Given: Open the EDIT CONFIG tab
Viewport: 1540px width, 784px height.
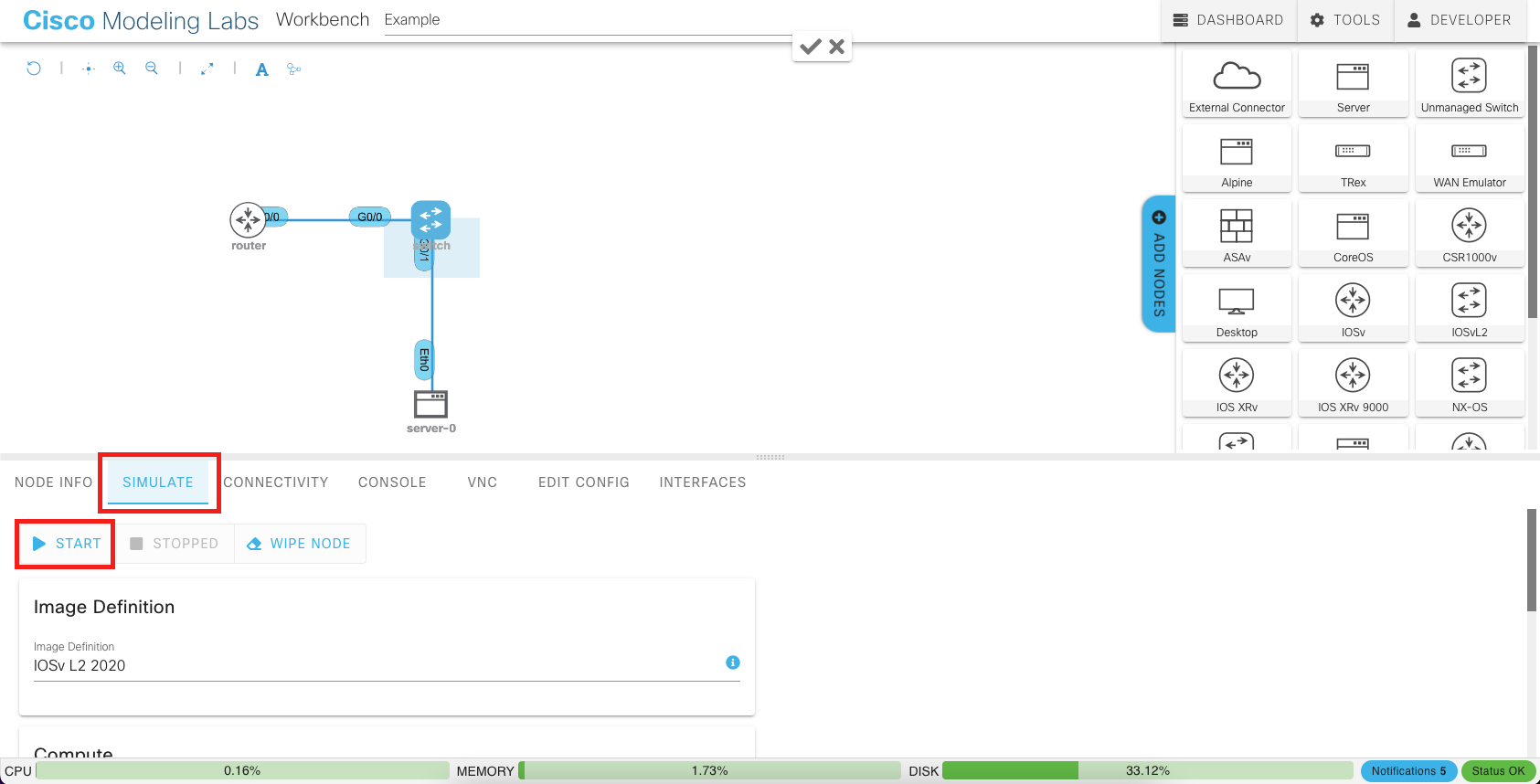Looking at the screenshot, I should click(x=584, y=482).
